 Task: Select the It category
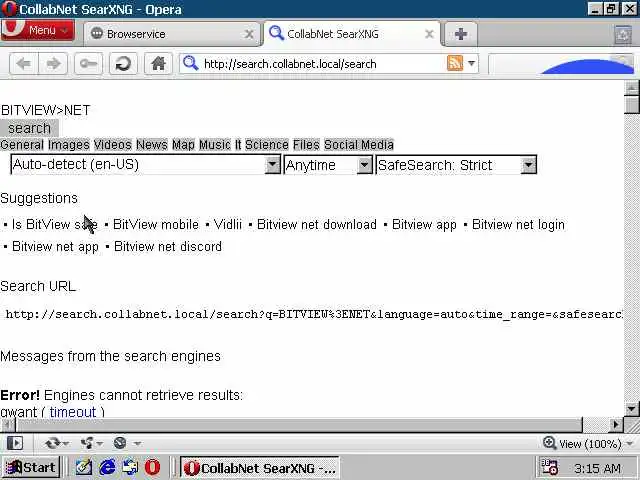[x=238, y=145]
